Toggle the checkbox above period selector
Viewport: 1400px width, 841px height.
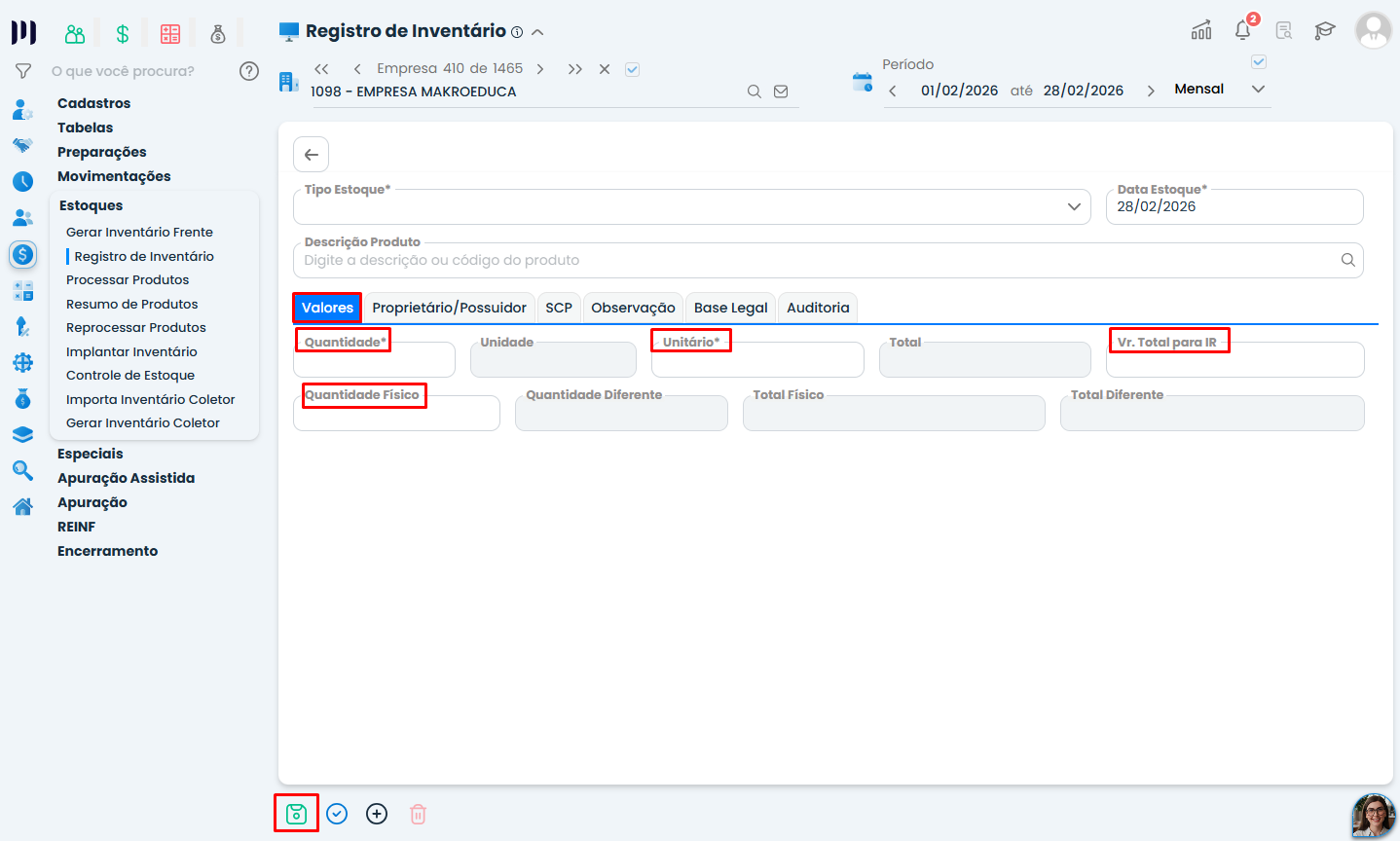[x=1259, y=61]
